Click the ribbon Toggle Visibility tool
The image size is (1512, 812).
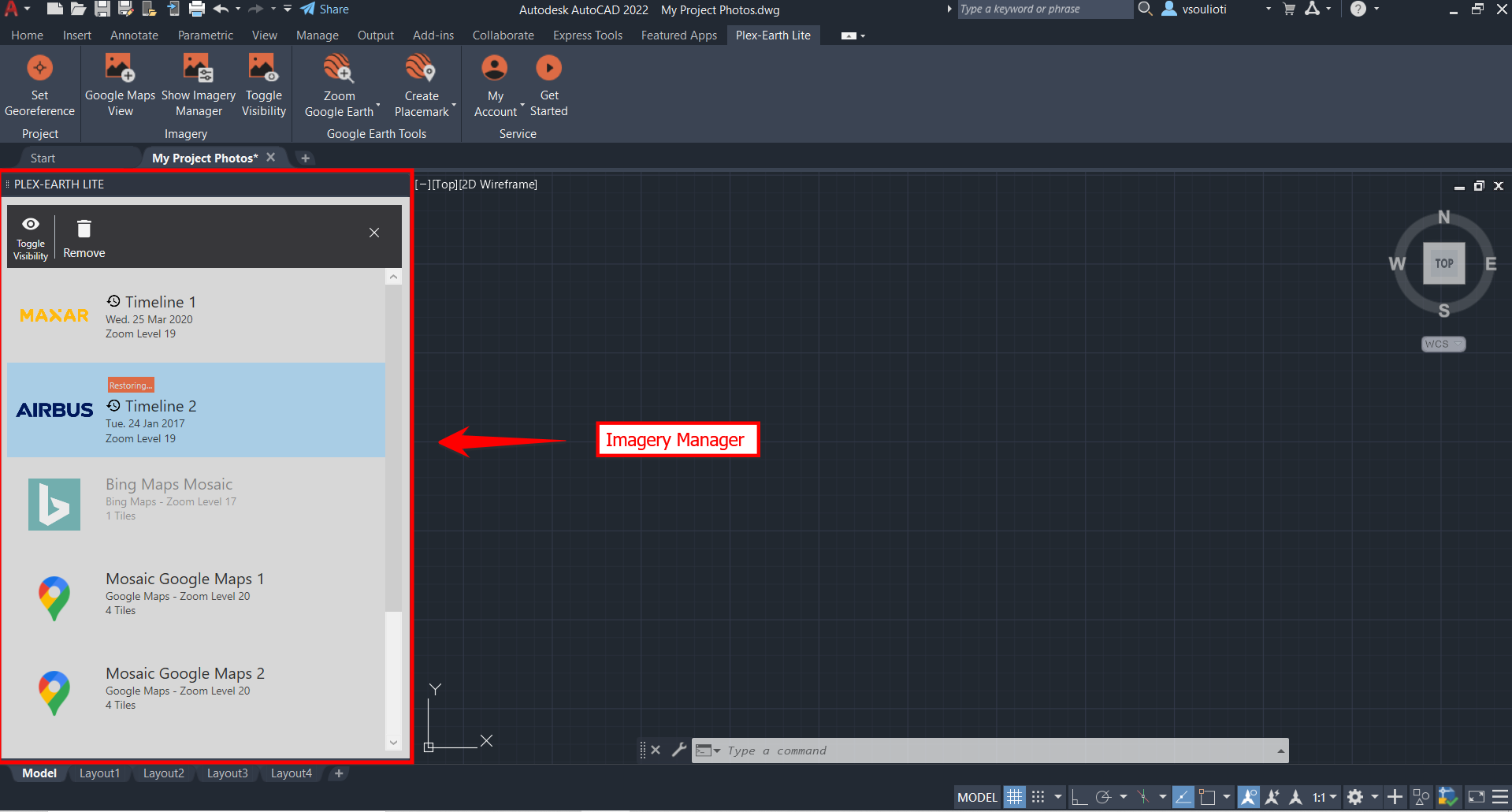tap(263, 85)
